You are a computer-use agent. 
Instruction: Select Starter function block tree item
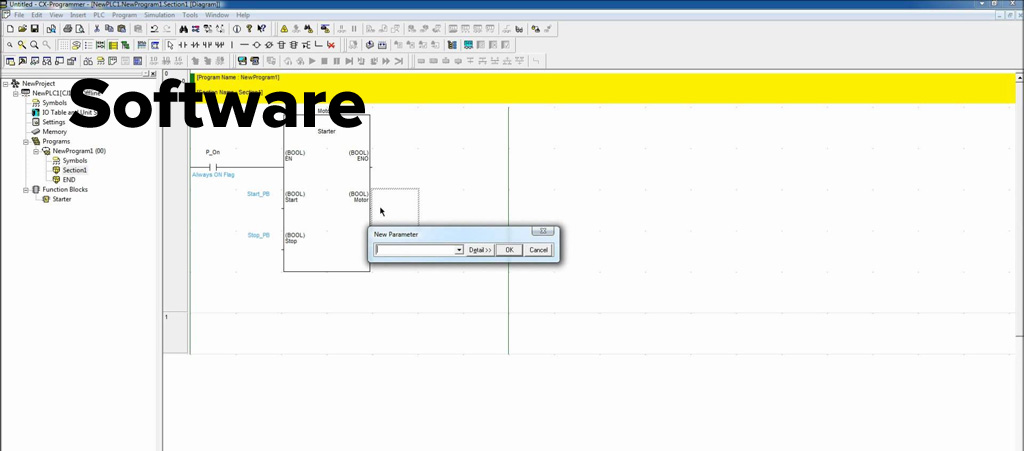pyautogui.click(x=62, y=199)
